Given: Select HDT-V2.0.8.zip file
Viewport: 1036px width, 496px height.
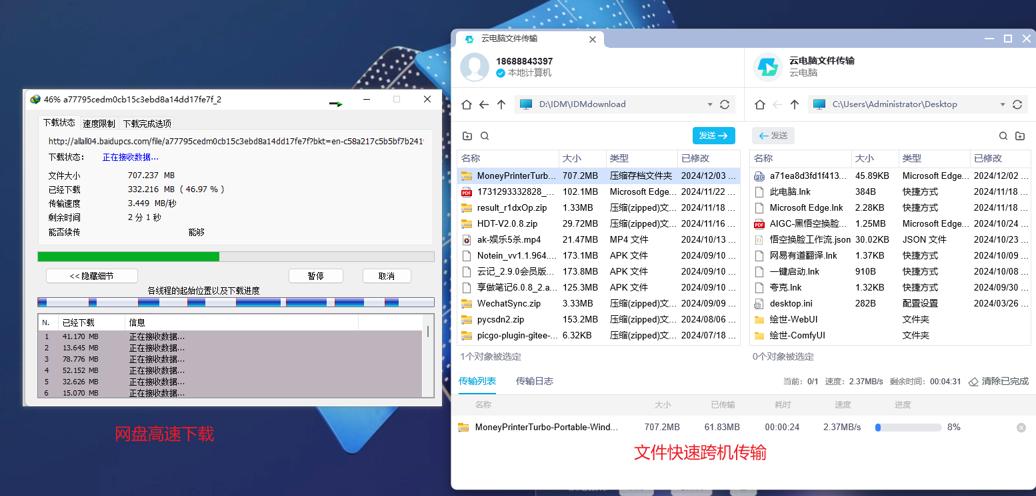Looking at the screenshot, I should coord(599,224).
